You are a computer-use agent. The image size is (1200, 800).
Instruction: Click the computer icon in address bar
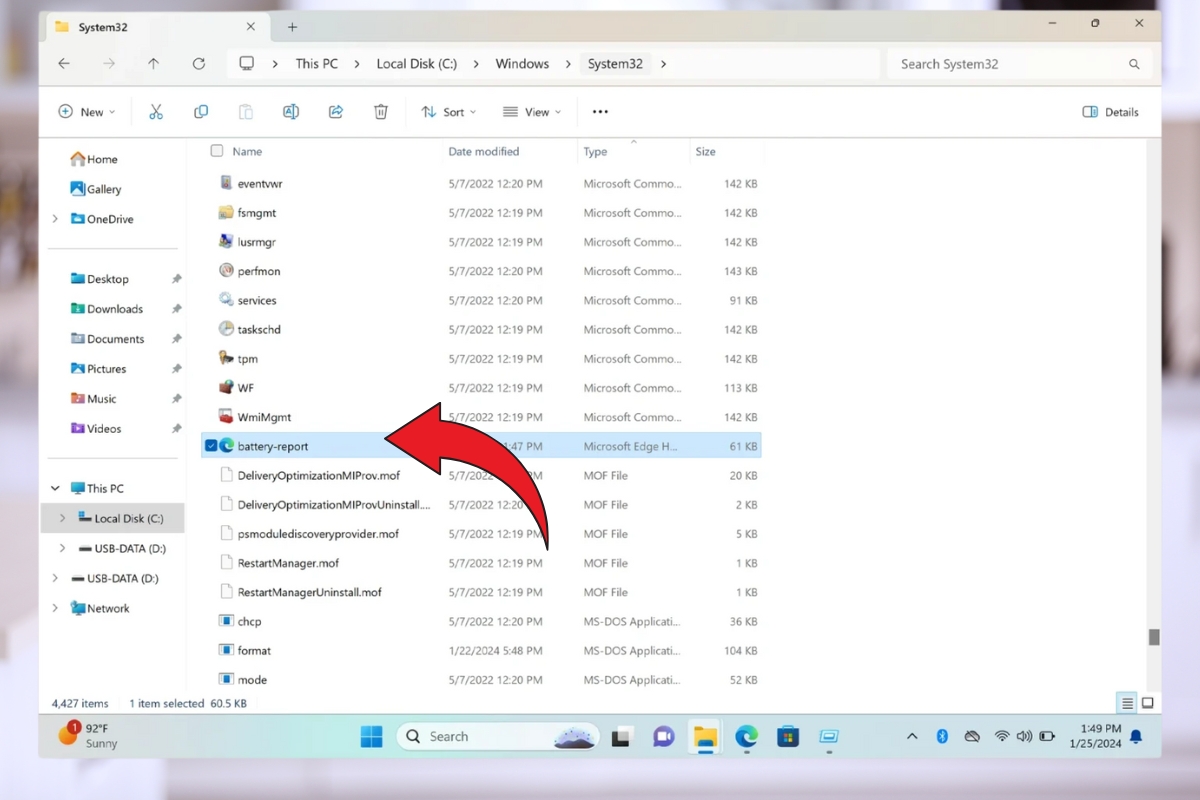pyautogui.click(x=246, y=64)
